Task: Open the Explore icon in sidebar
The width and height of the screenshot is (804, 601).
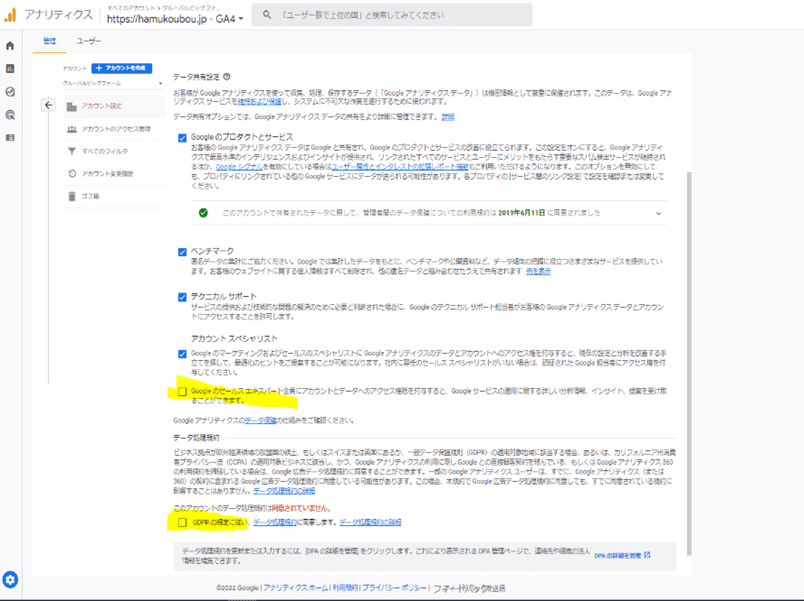Action: point(10,92)
